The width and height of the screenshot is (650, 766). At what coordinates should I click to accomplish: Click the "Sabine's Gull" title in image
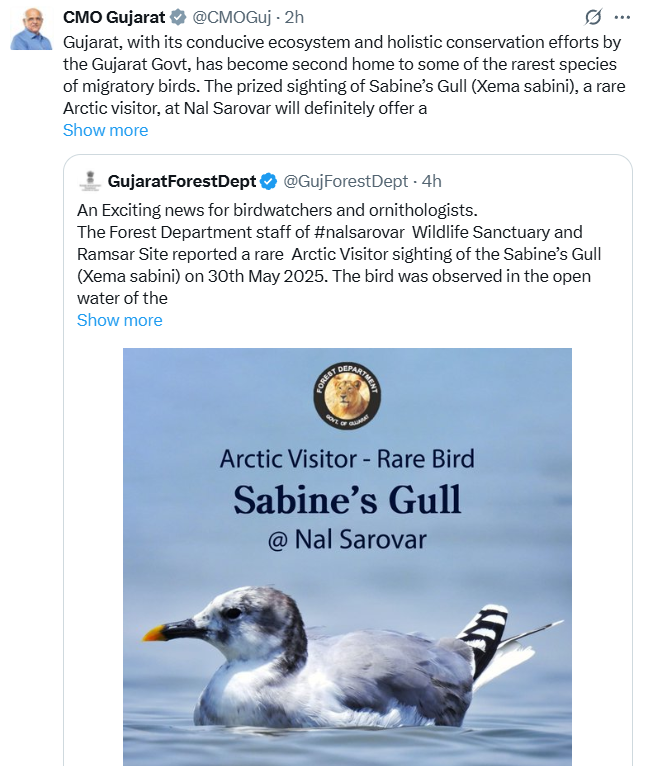coord(347,500)
